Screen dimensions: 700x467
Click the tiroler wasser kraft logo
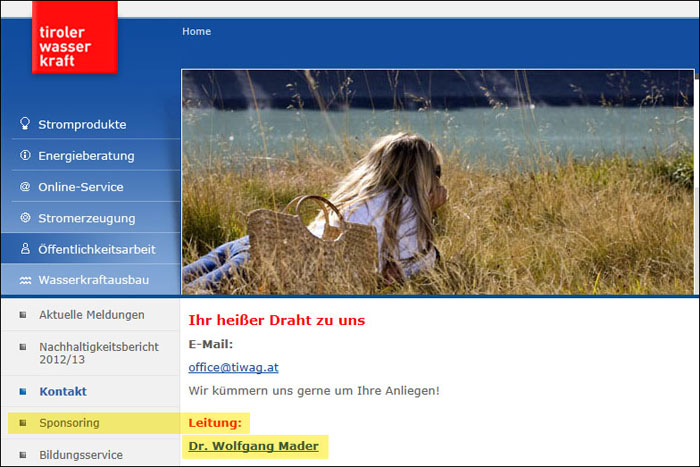pos(75,38)
